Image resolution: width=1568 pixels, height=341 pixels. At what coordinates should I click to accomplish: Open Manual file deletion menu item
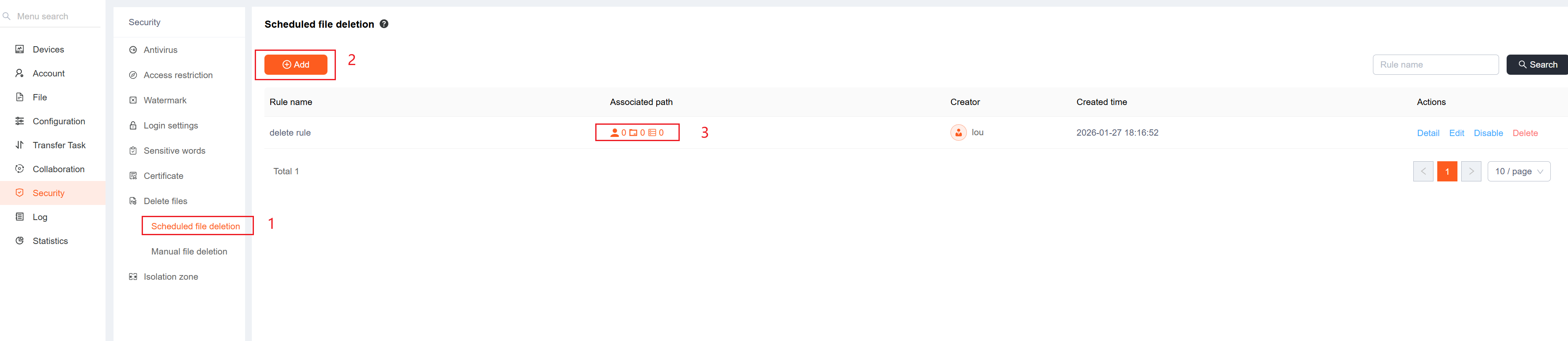click(189, 252)
